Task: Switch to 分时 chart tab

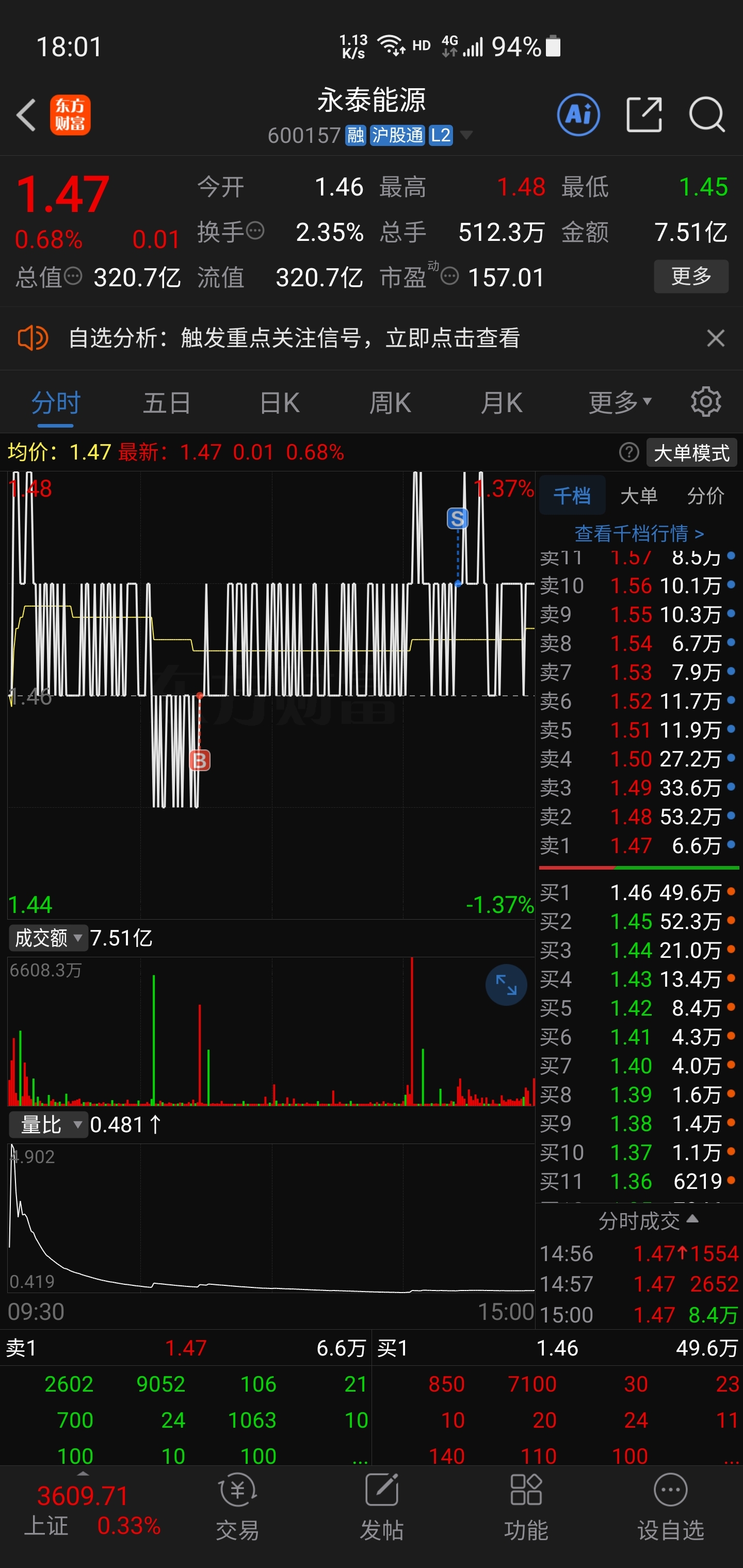Action: tap(55, 402)
